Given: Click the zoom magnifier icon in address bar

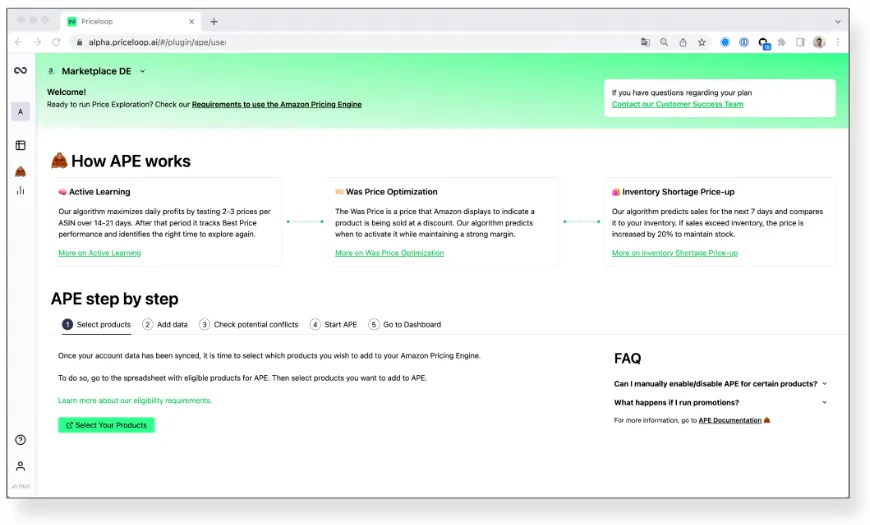Looking at the screenshot, I should click(x=664, y=42).
